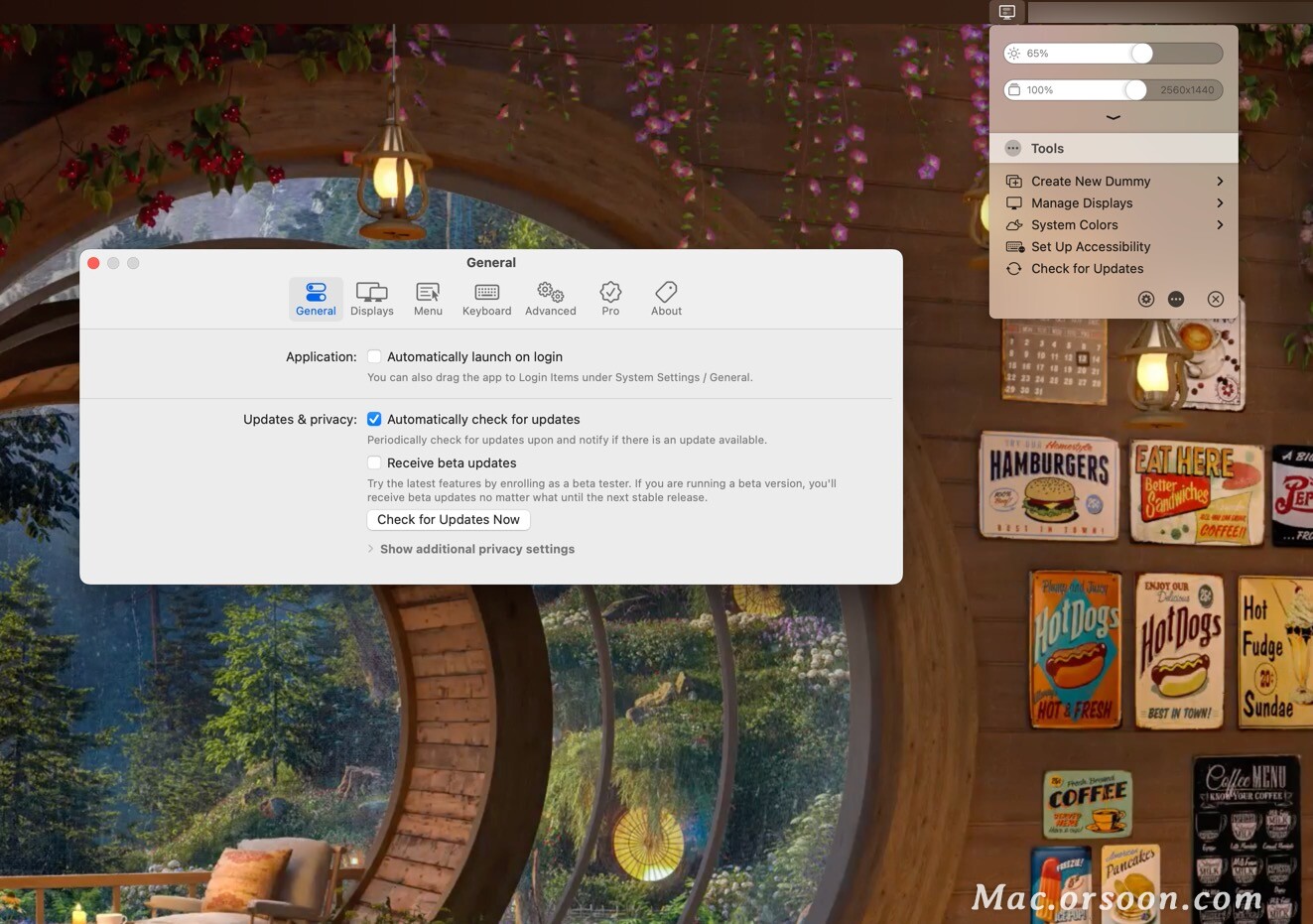Screen dimensions: 1313x924
Task: Collapse sliders using the chevron below 100% slider
Action: coord(1113,116)
